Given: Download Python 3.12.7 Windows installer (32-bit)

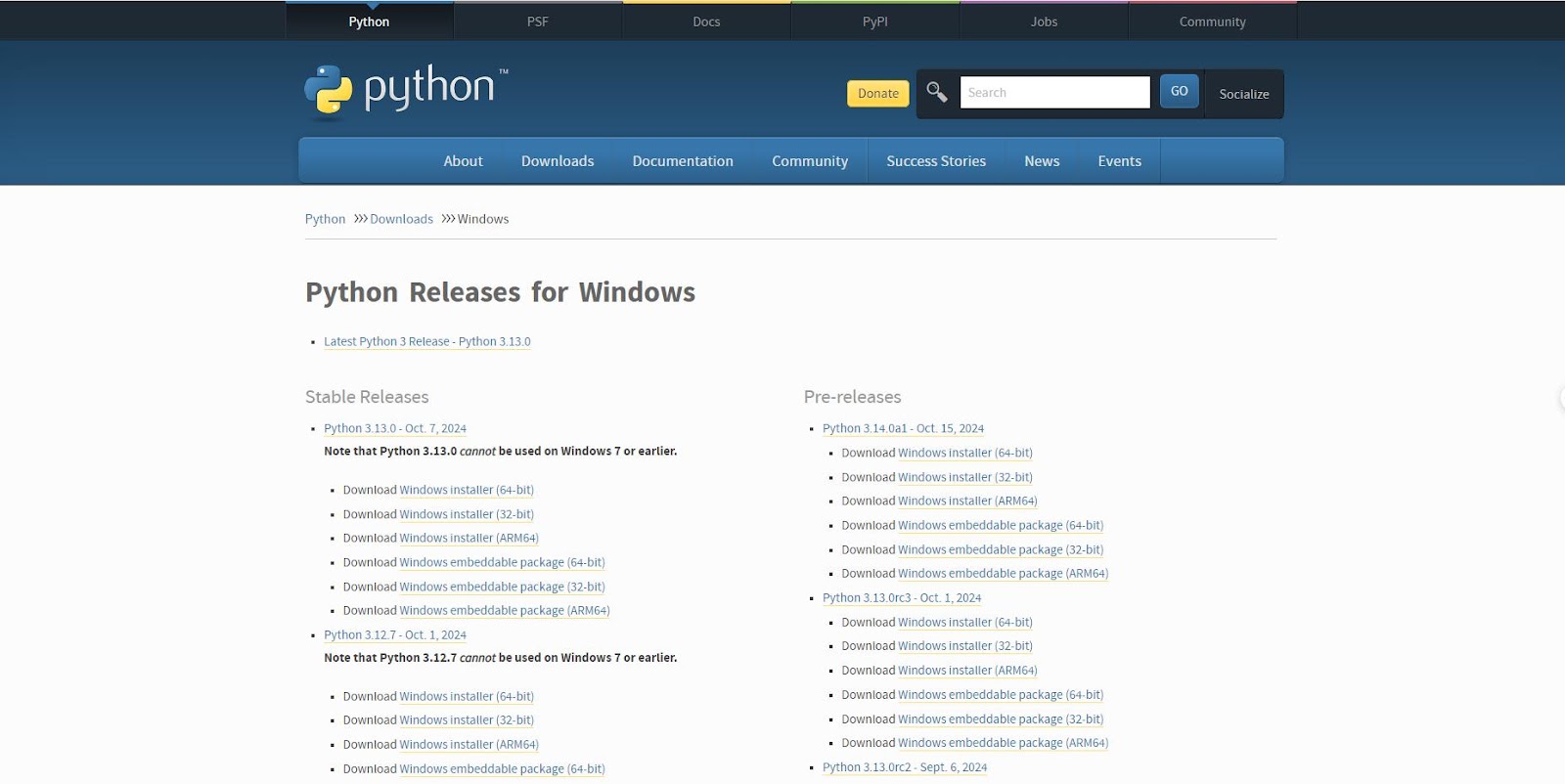Looking at the screenshot, I should pyautogui.click(x=467, y=720).
